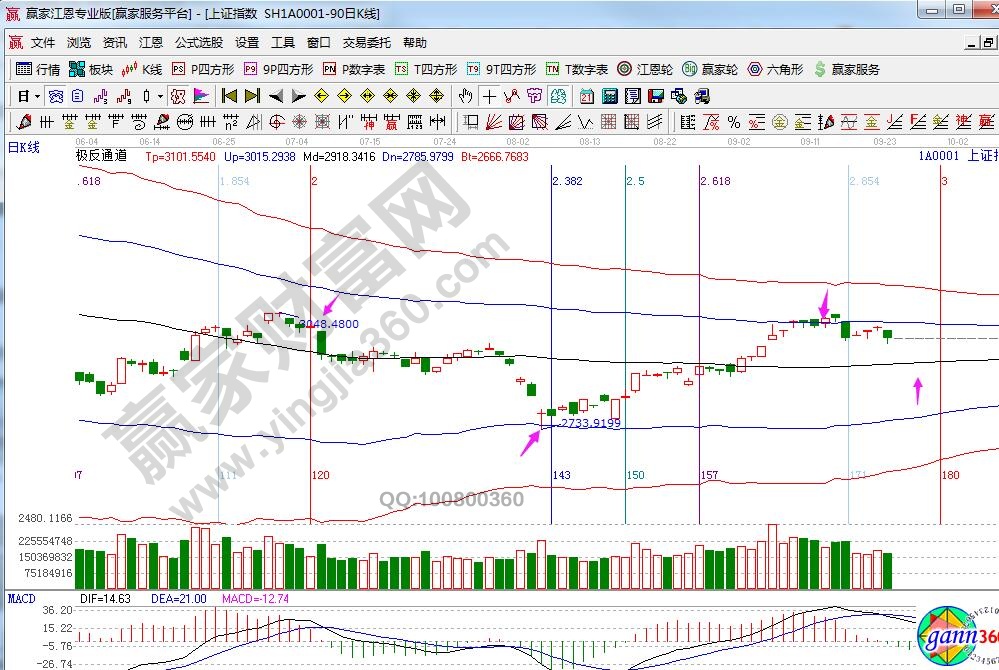Select the circled 金 golden ratio tool
This screenshot has width=999, height=670.
(x=780, y=122)
